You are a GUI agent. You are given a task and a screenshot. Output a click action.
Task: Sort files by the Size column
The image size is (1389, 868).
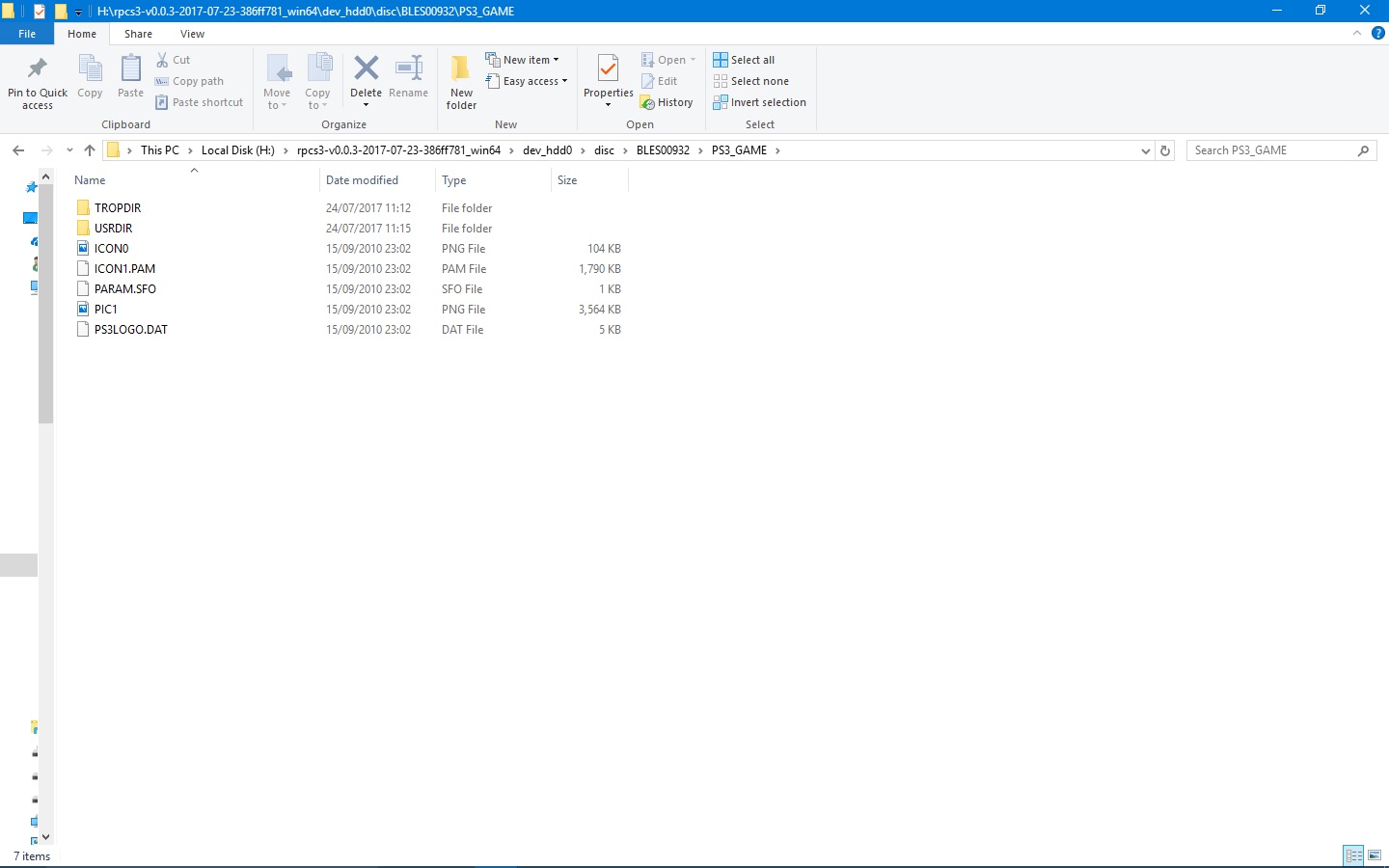coord(567,180)
